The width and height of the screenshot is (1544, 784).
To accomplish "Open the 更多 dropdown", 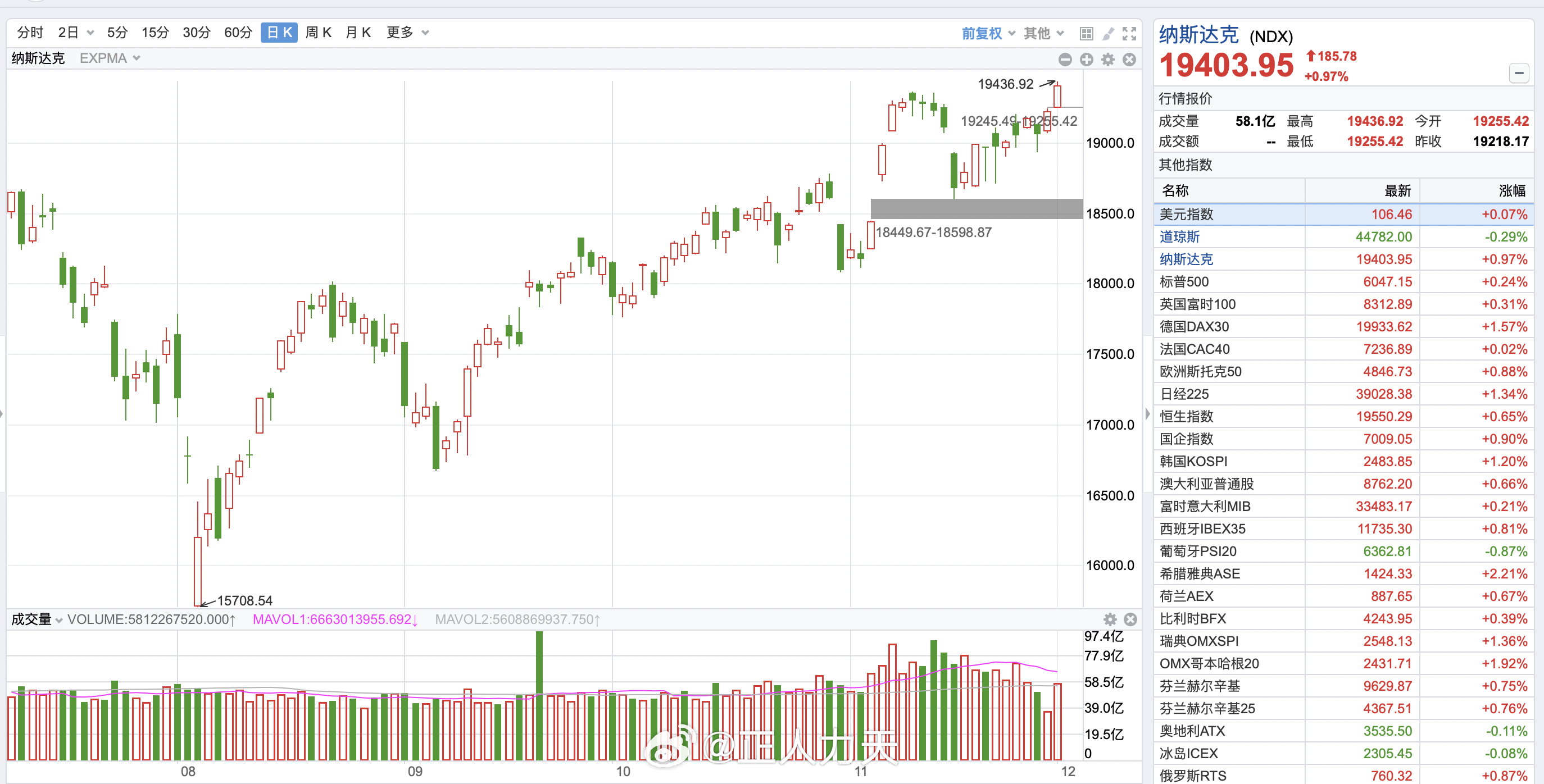I will pos(407,33).
